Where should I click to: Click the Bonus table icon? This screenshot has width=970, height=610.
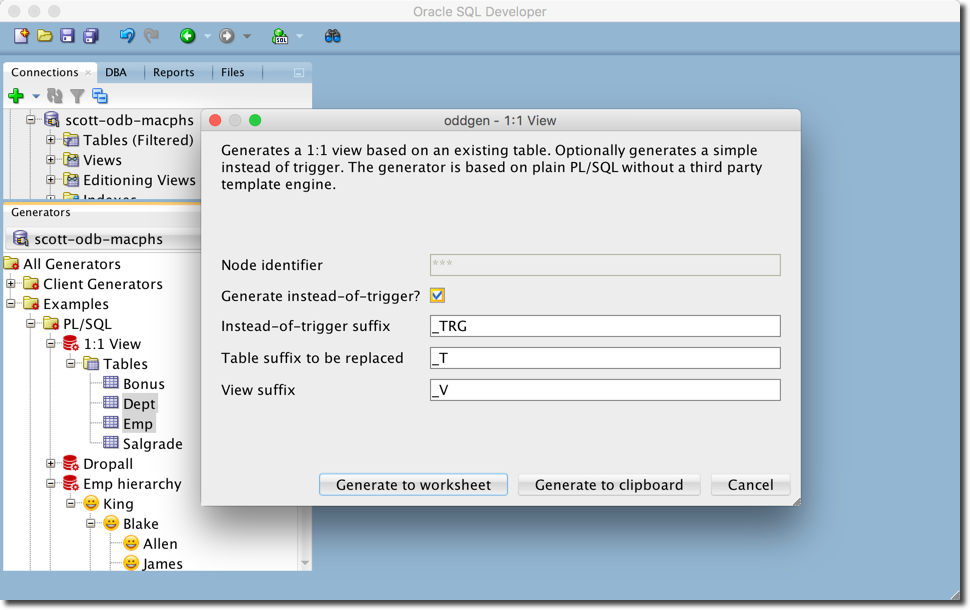pyautogui.click(x=111, y=383)
